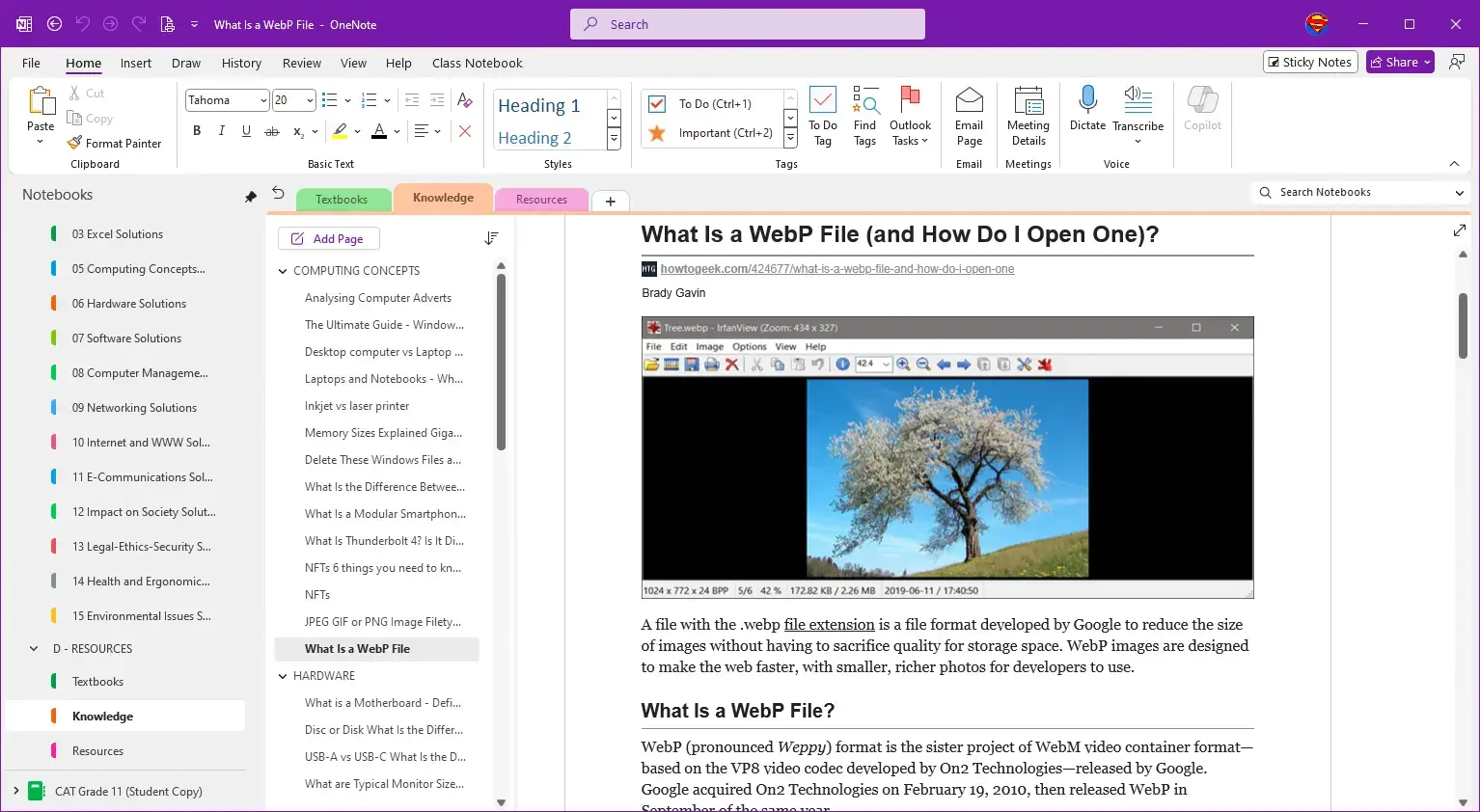Click the text highlight color button
Viewport: 1480px width, 812px height.
[340, 131]
